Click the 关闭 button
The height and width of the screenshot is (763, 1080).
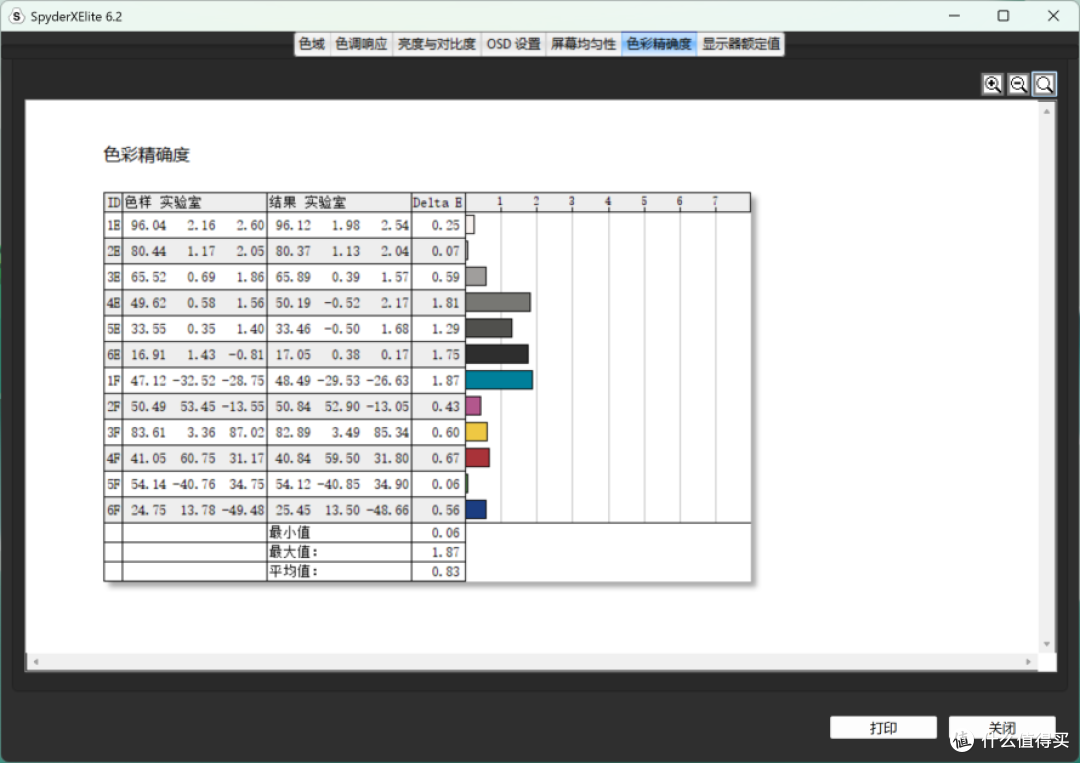point(1002,728)
